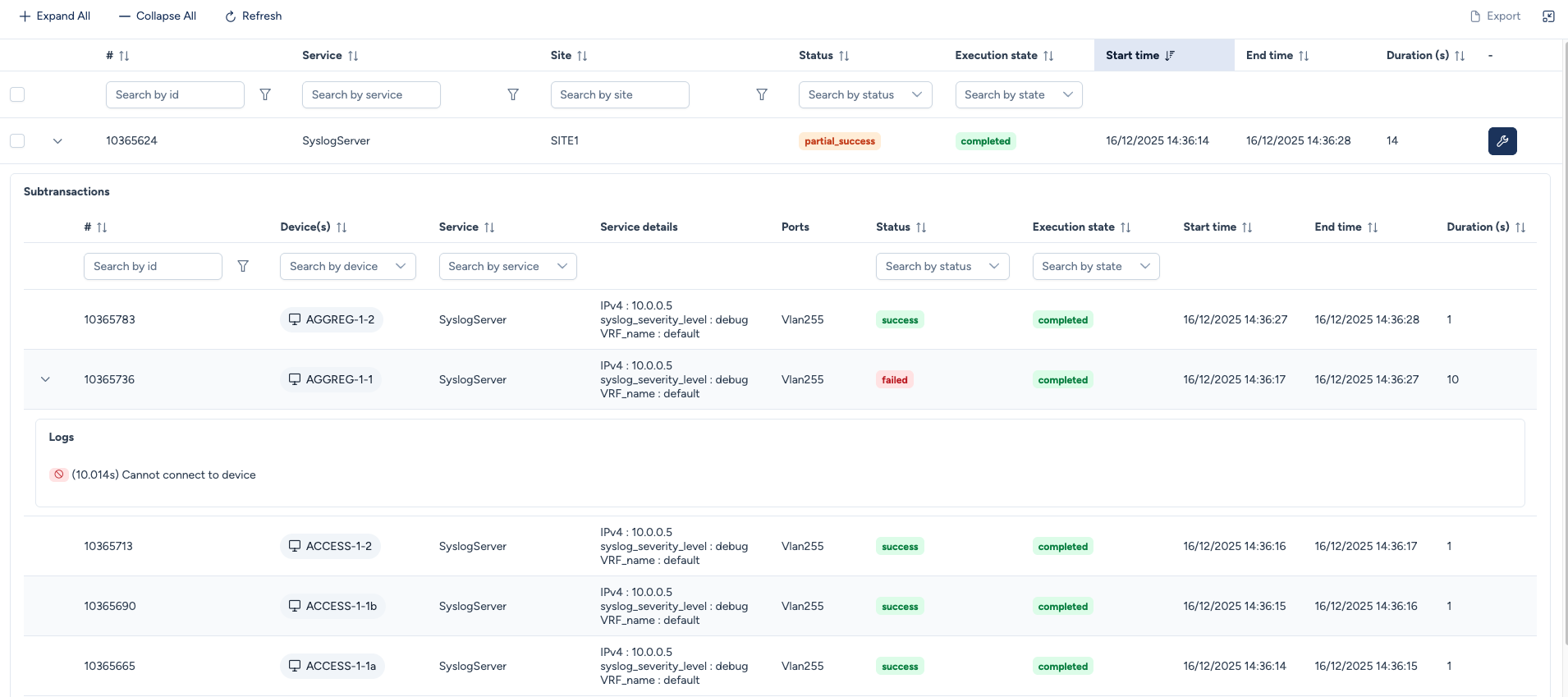Collapse logs for subtransaction 10365736
The height and width of the screenshot is (697, 1568).
point(45,379)
